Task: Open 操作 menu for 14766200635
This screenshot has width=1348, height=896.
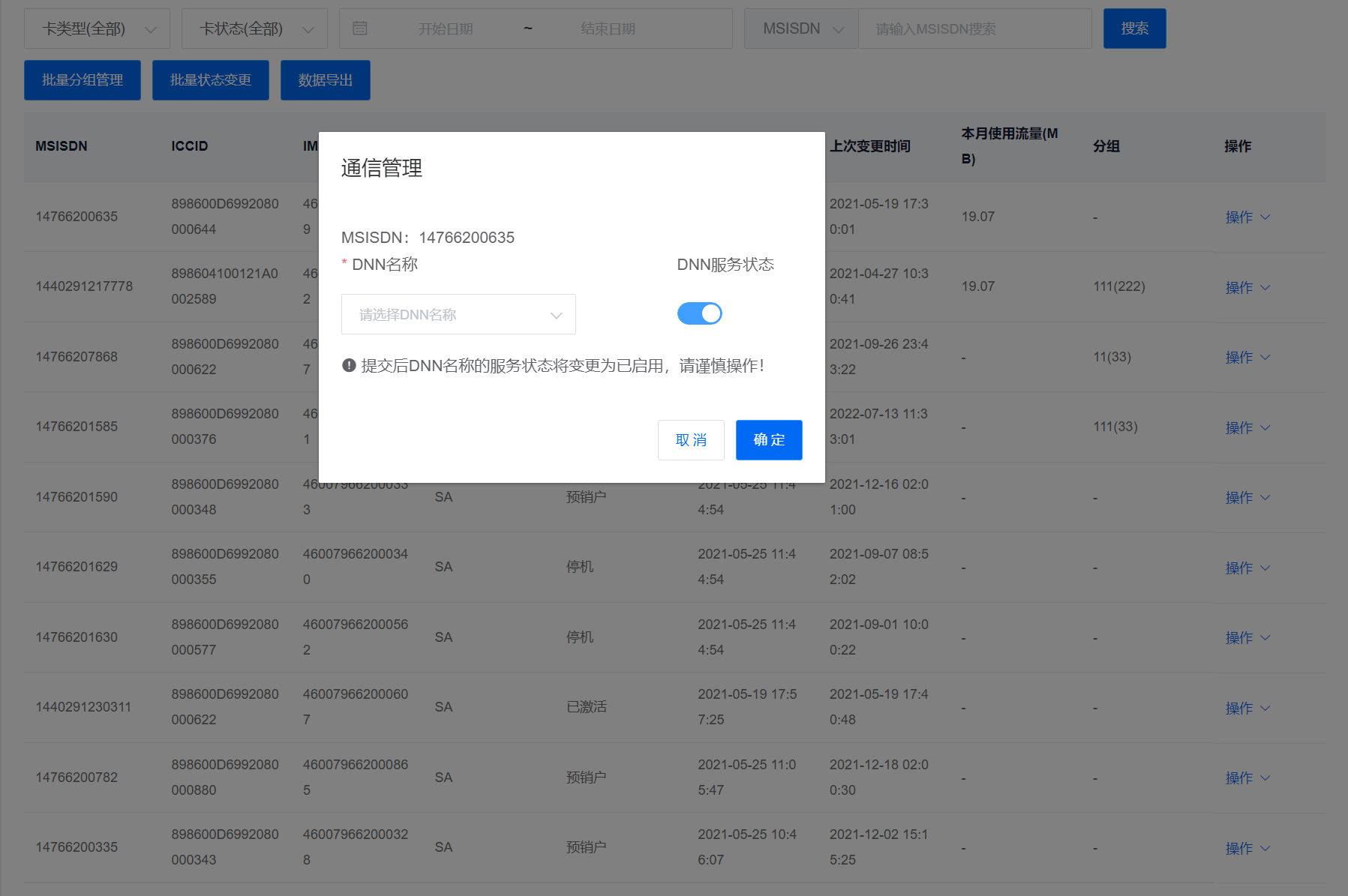Action: pyautogui.click(x=1247, y=217)
